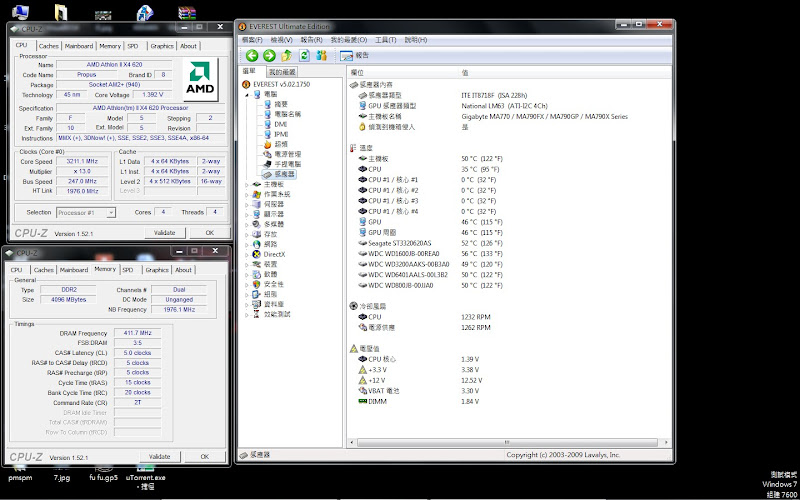
Task: Expand the 網路 network tree node
Action: (x=247, y=244)
